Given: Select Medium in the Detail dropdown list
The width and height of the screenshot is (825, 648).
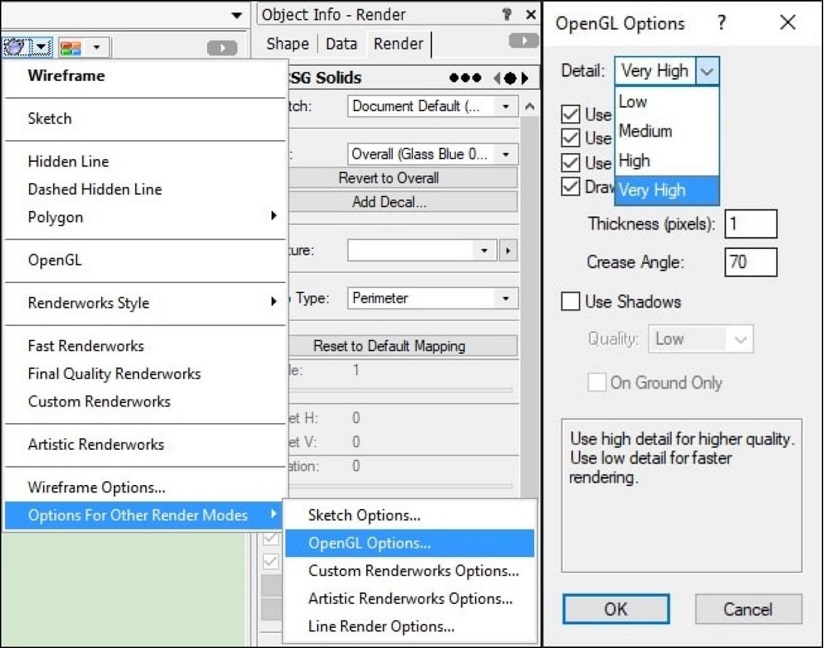Looking at the screenshot, I should (645, 131).
